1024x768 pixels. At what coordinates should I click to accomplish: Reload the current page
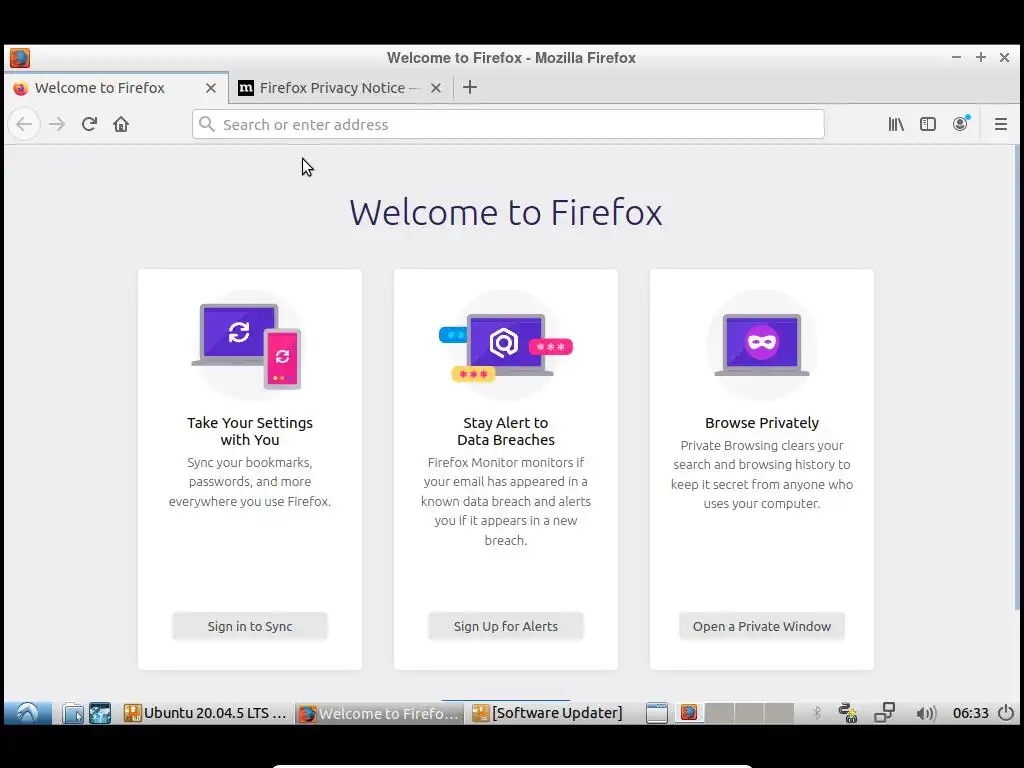89,124
